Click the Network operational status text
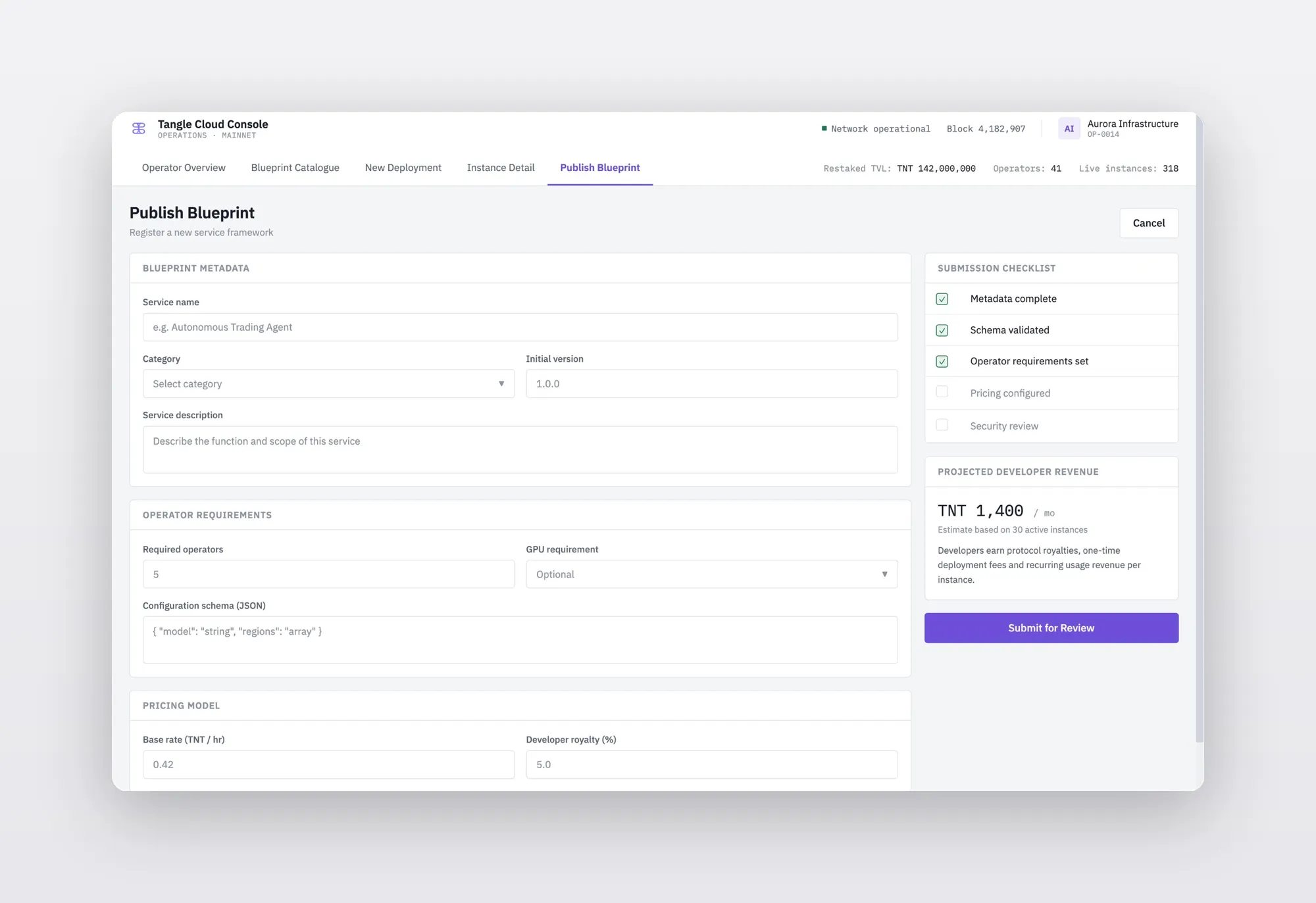The width and height of the screenshot is (1316, 903). pos(880,129)
